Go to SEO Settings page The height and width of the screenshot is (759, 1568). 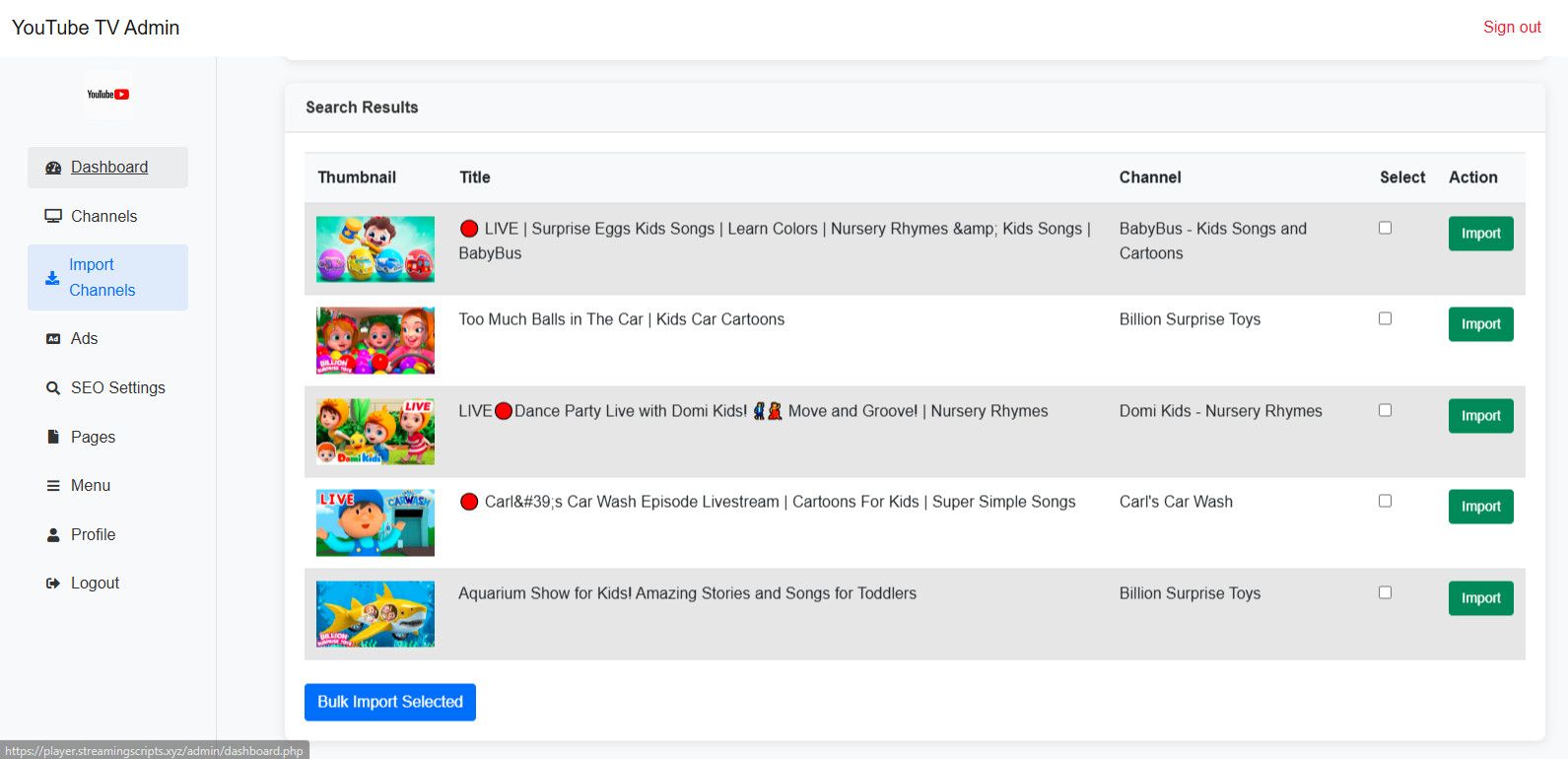(117, 388)
